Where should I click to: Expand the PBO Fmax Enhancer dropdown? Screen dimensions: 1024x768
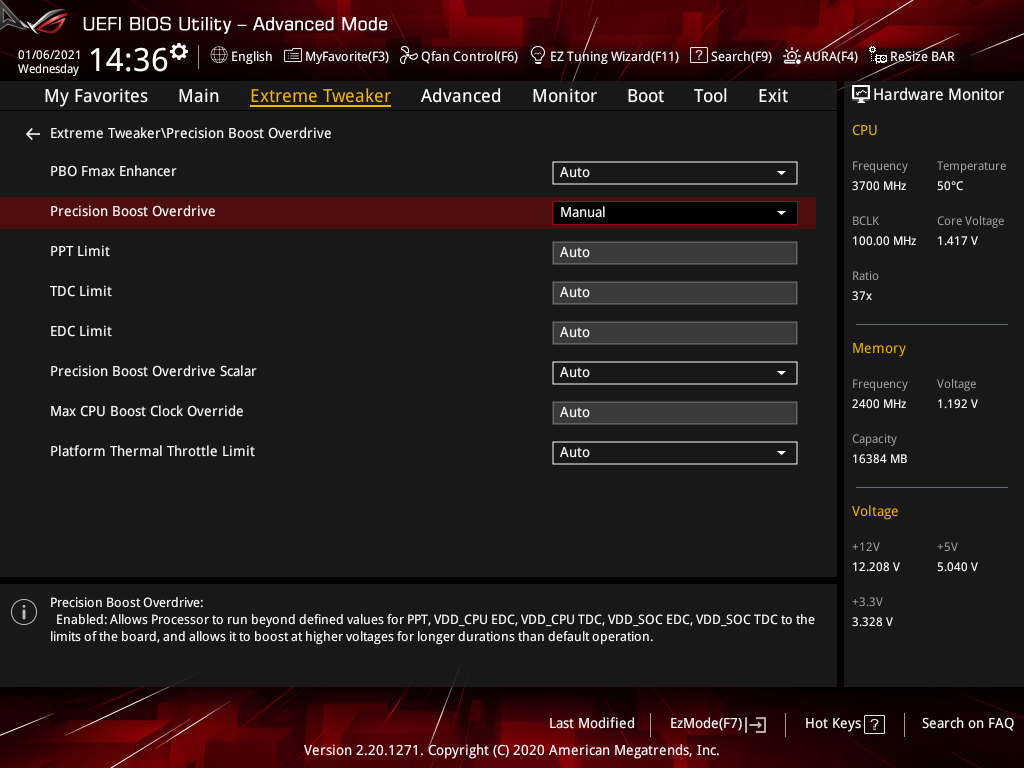pos(675,172)
